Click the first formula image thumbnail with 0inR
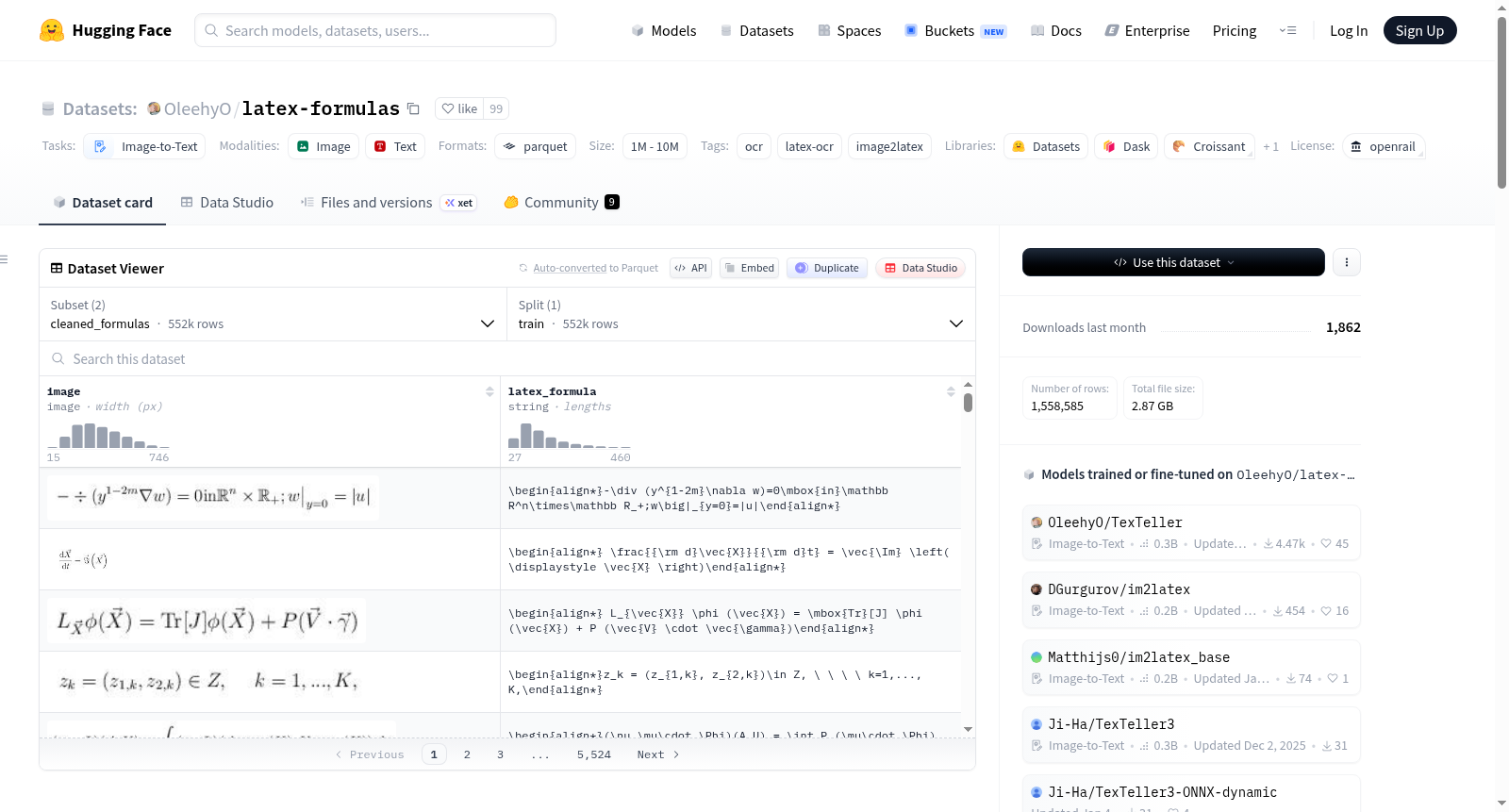Viewport: 1509px width, 812px height. pos(213,496)
